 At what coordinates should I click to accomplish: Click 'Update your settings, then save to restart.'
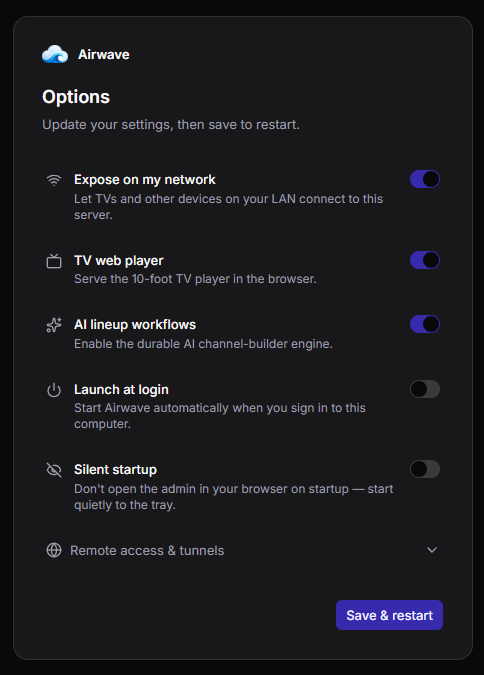coord(171,125)
